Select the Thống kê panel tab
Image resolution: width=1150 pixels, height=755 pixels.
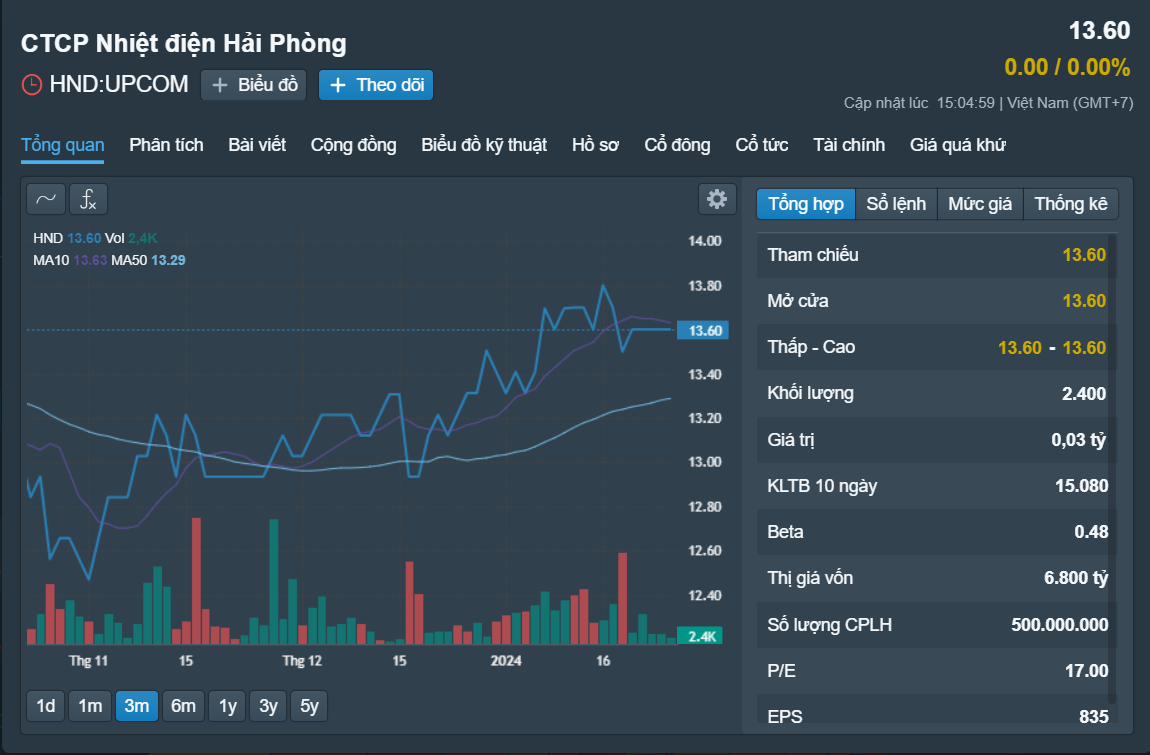click(1071, 204)
